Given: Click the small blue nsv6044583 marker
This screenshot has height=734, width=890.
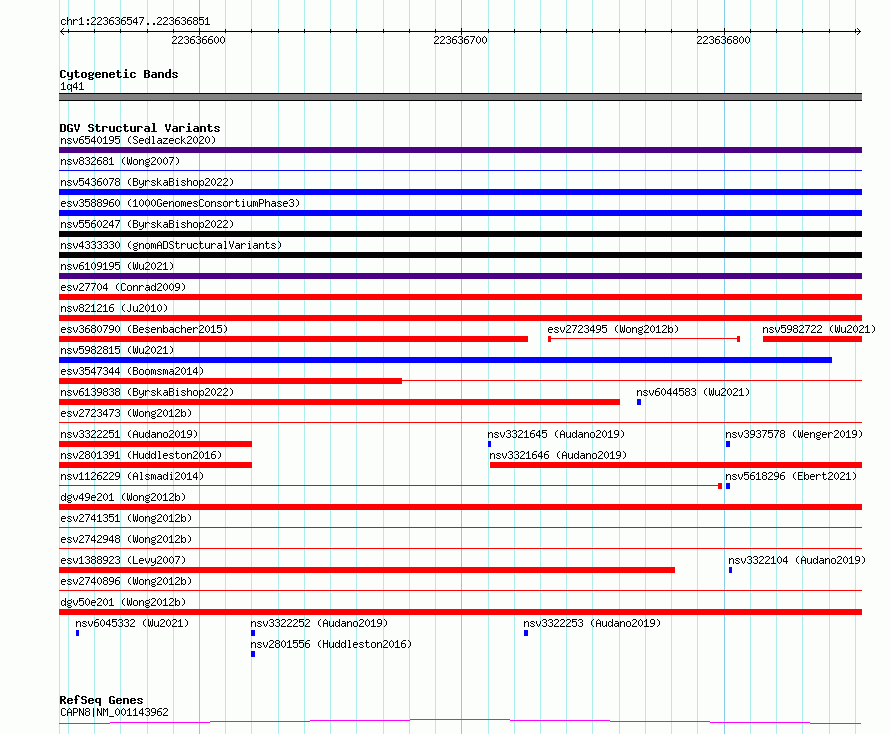Looking at the screenshot, I should coord(639,402).
